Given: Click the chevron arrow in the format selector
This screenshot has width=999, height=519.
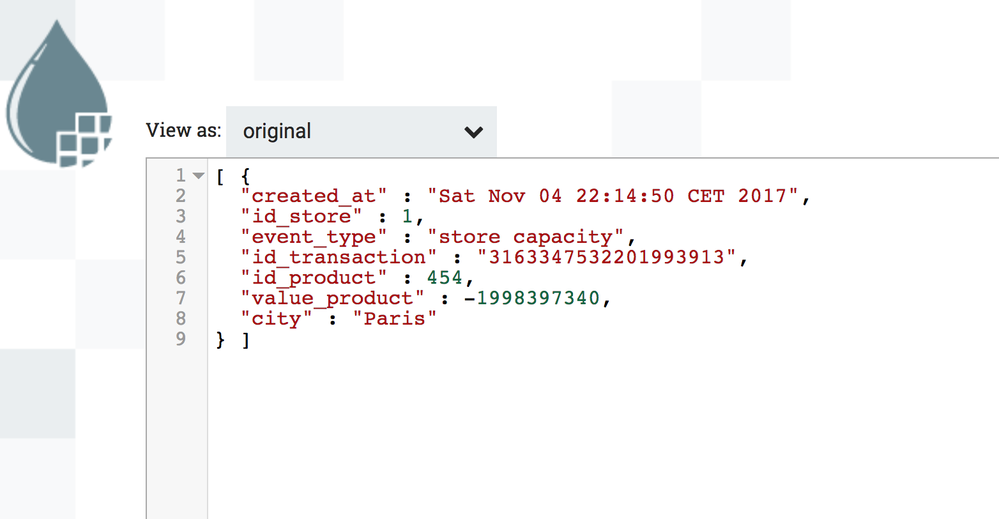Looking at the screenshot, I should (x=474, y=132).
